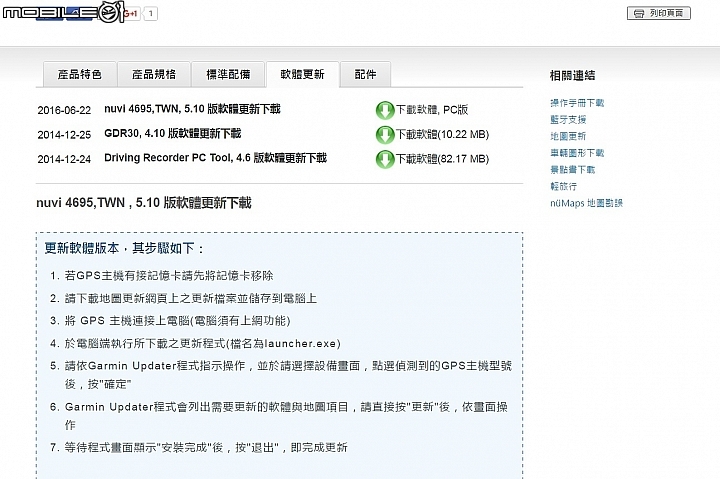This screenshot has height=479, width=720.
Task: Click the 相關連結 sidebar heading
Action: coord(572,75)
